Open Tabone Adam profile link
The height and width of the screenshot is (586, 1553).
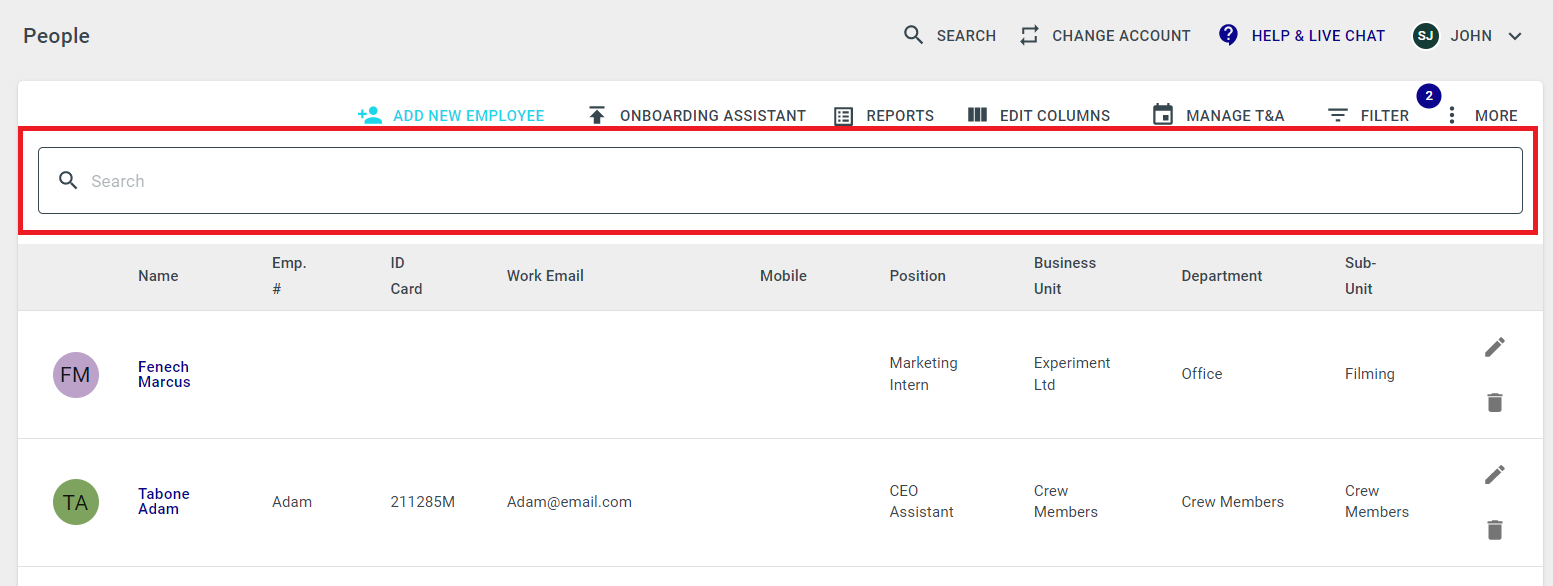164,501
